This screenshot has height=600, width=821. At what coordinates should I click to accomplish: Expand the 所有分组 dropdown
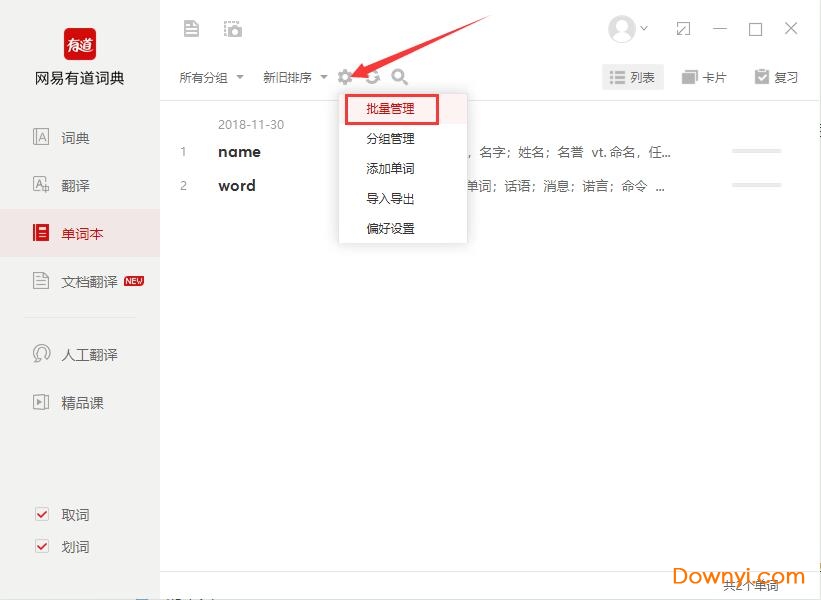(x=211, y=77)
